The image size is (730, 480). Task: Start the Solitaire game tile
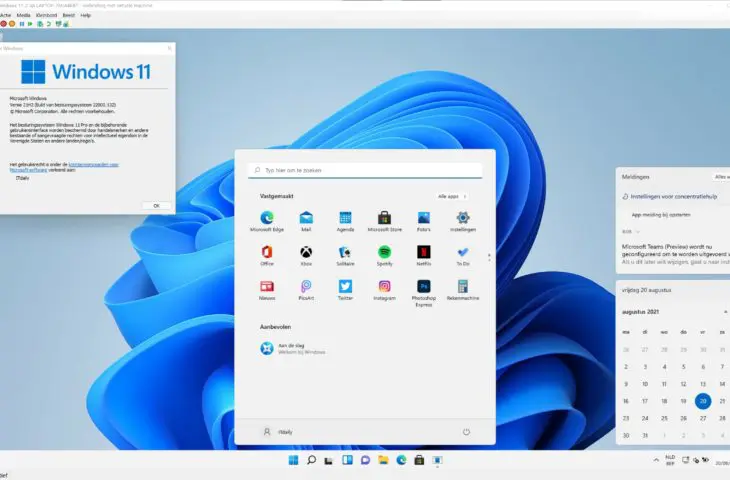click(x=345, y=255)
